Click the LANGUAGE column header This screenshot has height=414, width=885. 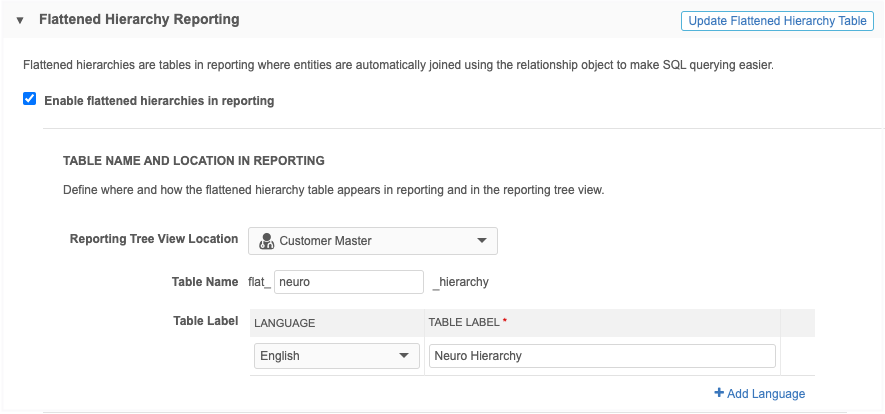(285, 323)
